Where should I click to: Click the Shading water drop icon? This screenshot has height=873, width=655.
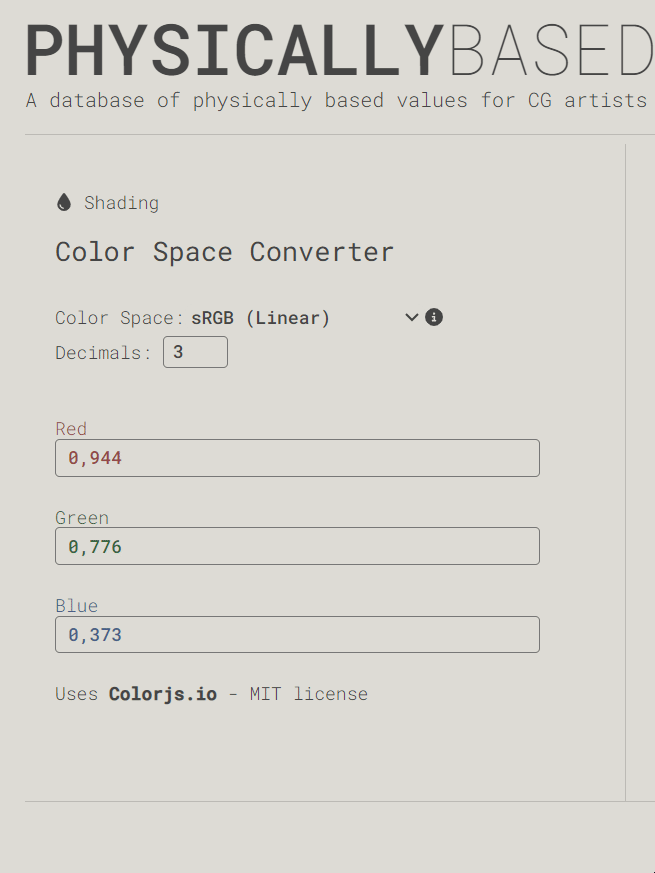pos(64,202)
